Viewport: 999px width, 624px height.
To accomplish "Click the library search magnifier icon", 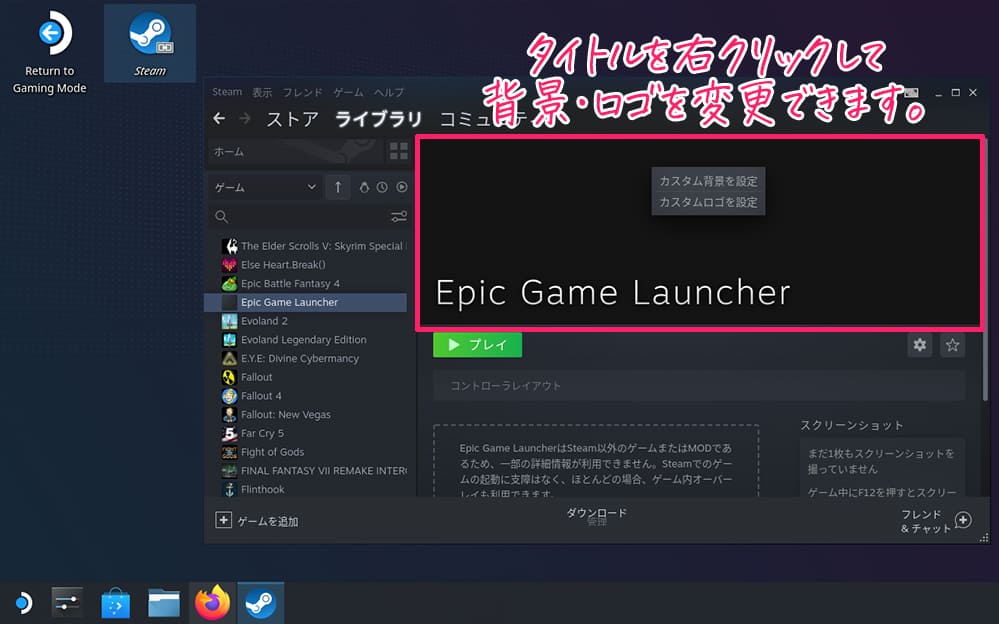I will click(222, 217).
